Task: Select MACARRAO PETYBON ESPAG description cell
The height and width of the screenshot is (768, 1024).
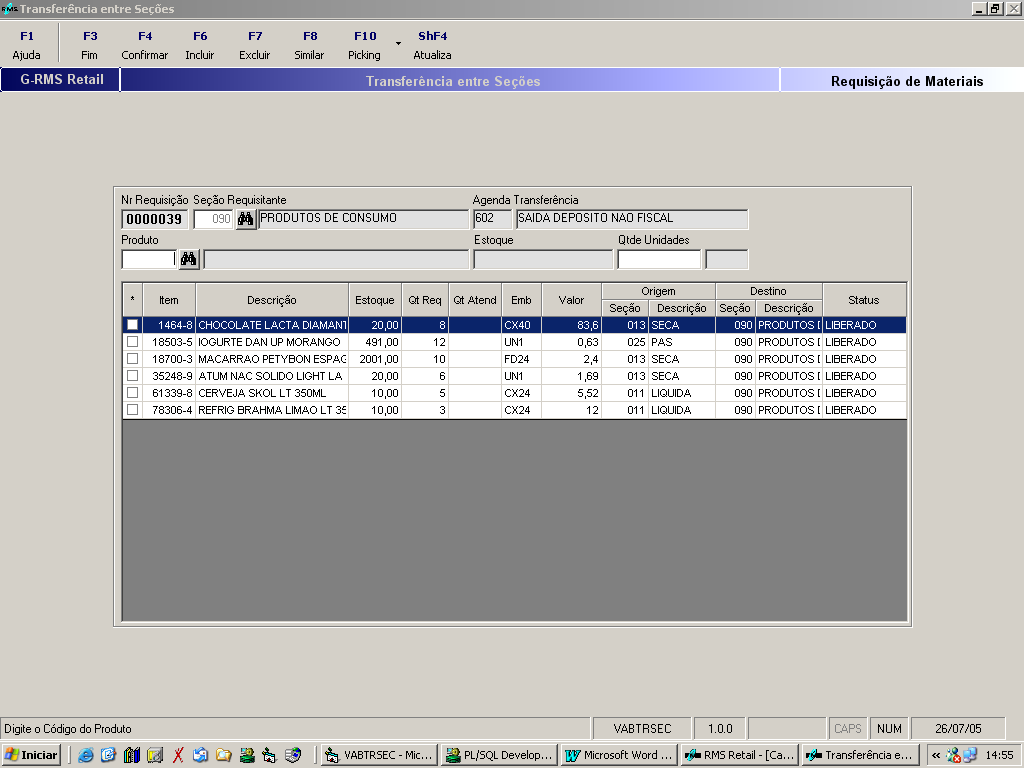Action: pos(272,359)
